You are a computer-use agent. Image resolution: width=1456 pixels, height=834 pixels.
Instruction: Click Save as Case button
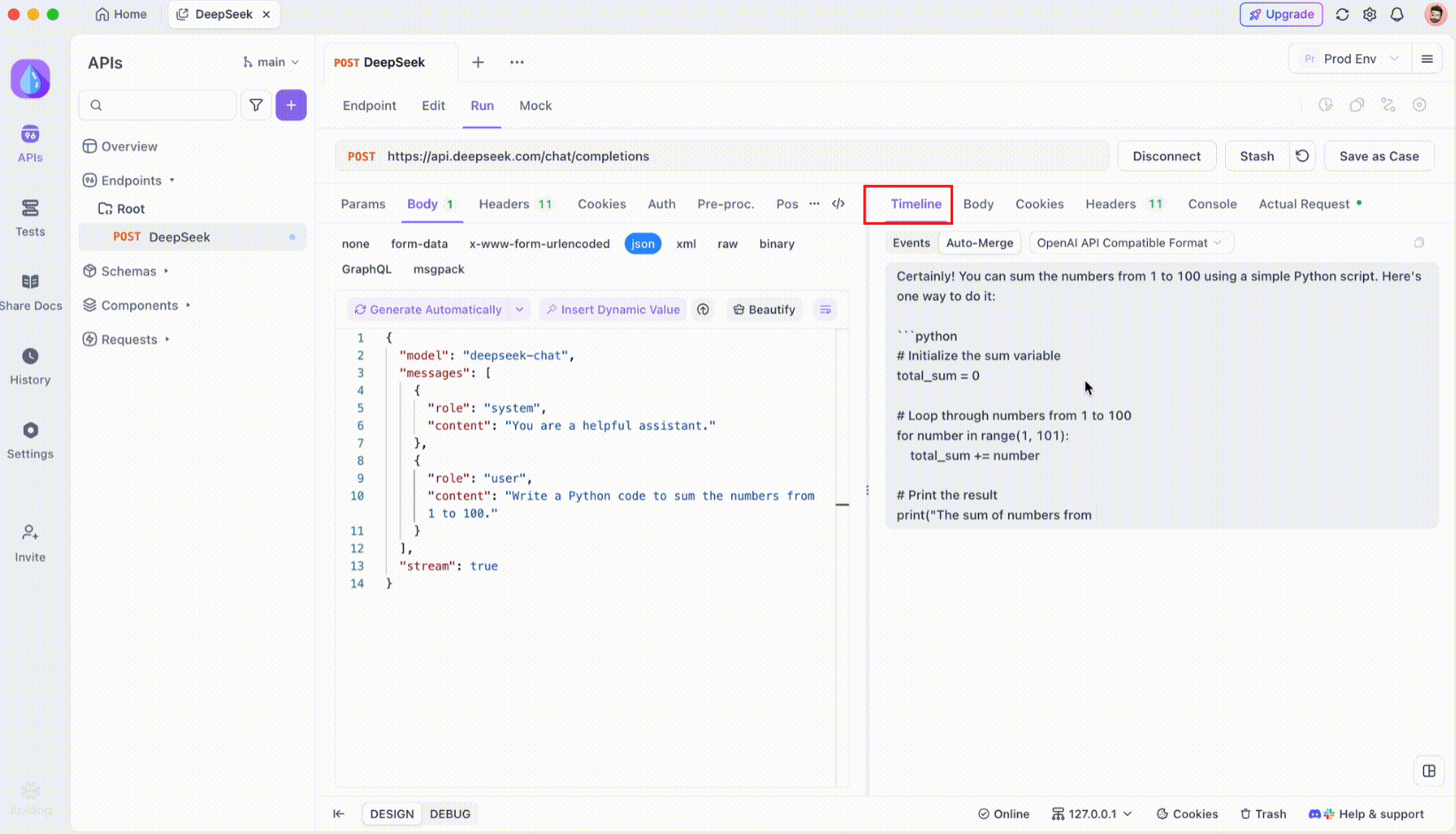[1379, 156]
